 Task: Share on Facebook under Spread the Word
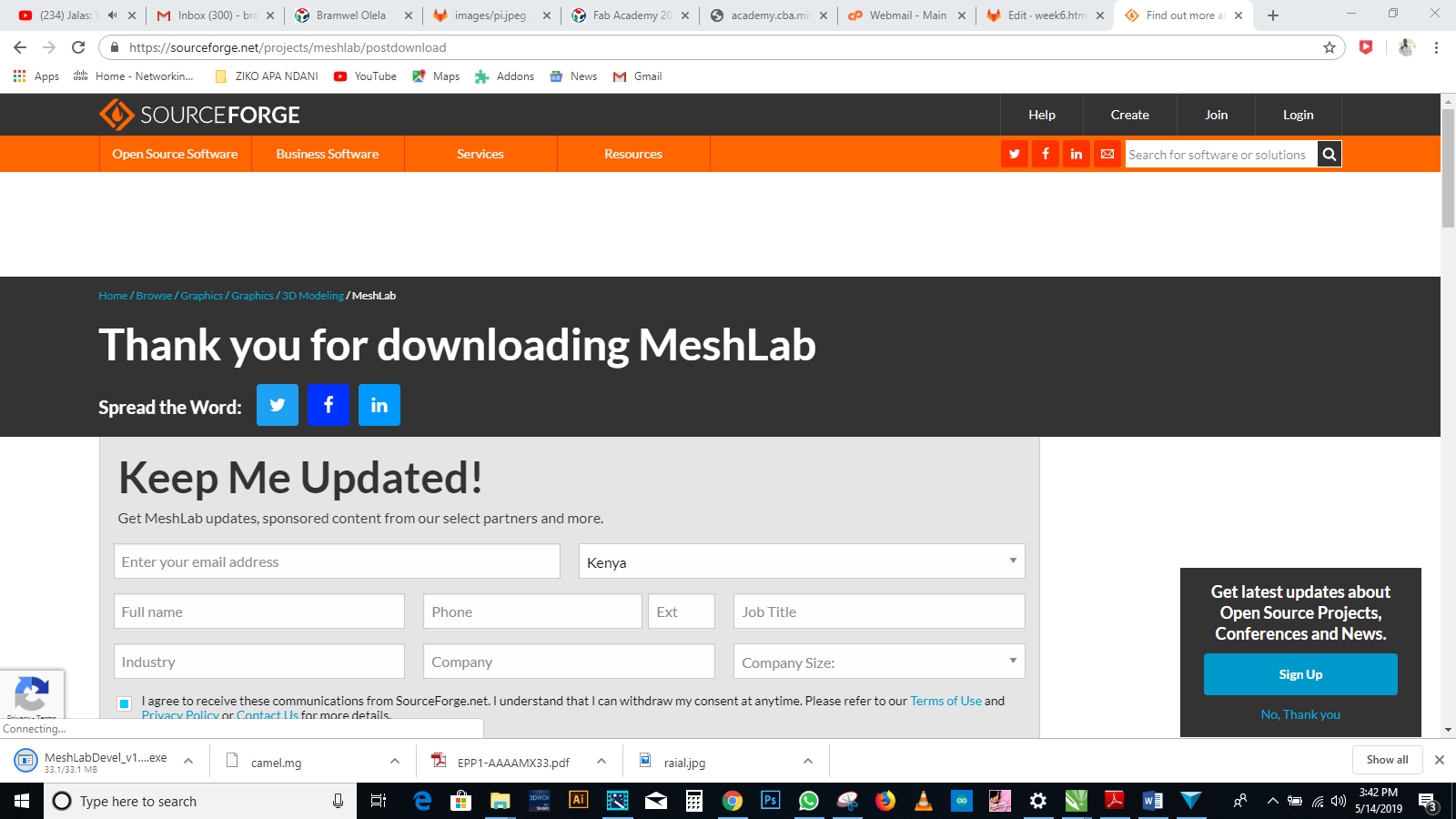[329, 405]
